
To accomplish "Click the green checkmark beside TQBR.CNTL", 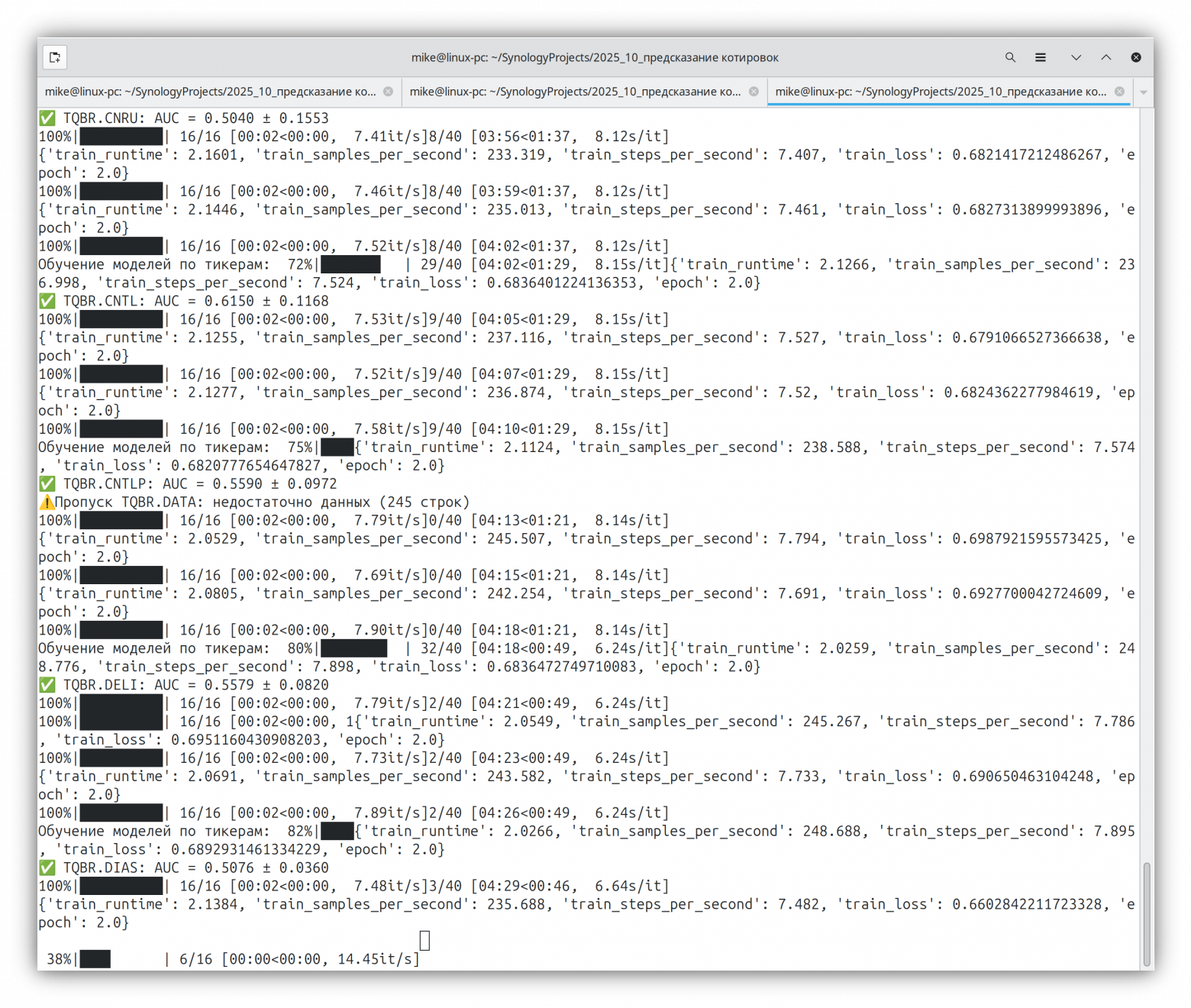I will click(47, 302).
